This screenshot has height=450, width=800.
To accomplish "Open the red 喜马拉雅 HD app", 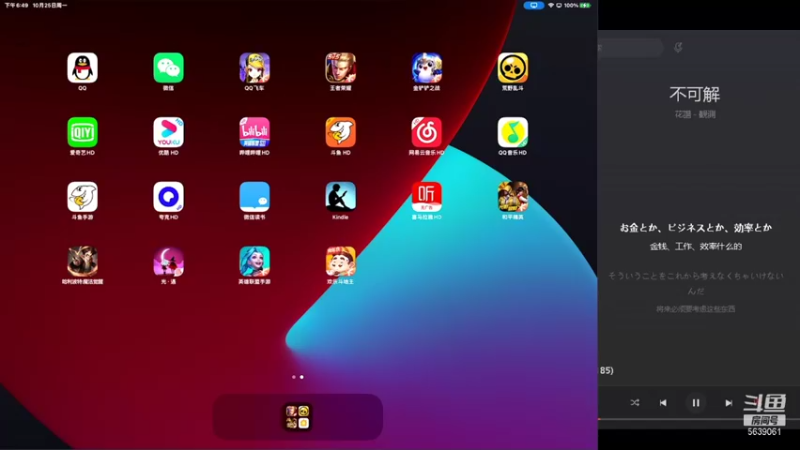I will pyautogui.click(x=427, y=197).
